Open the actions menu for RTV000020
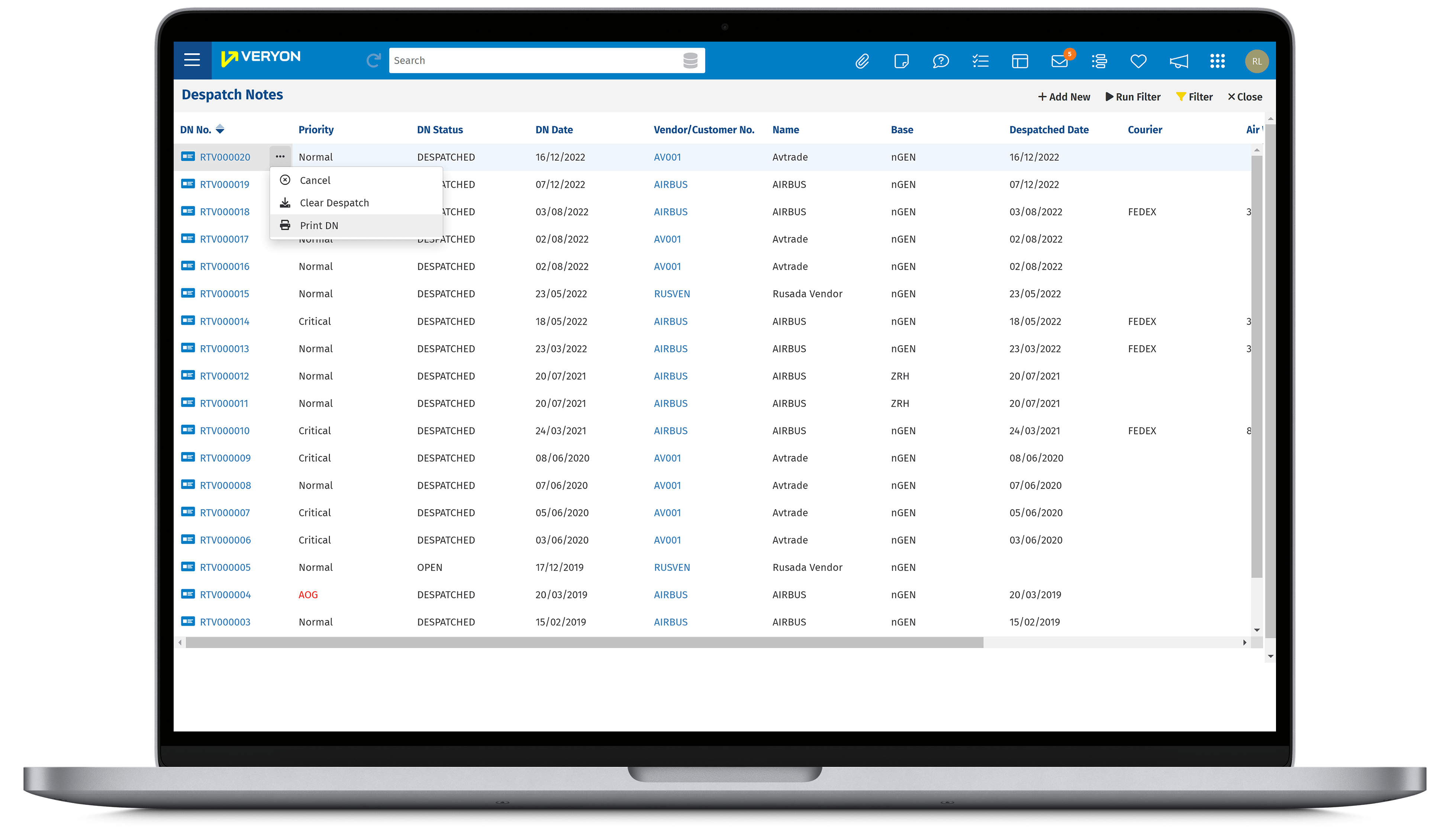The width and height of the screenshot is (1450, 840). tap(280, 156)
